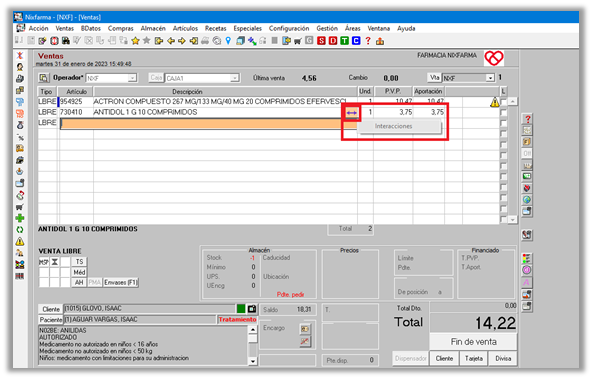592x379 pixels.
Task: Click the Paciente label button
Action: pos(51,320)
